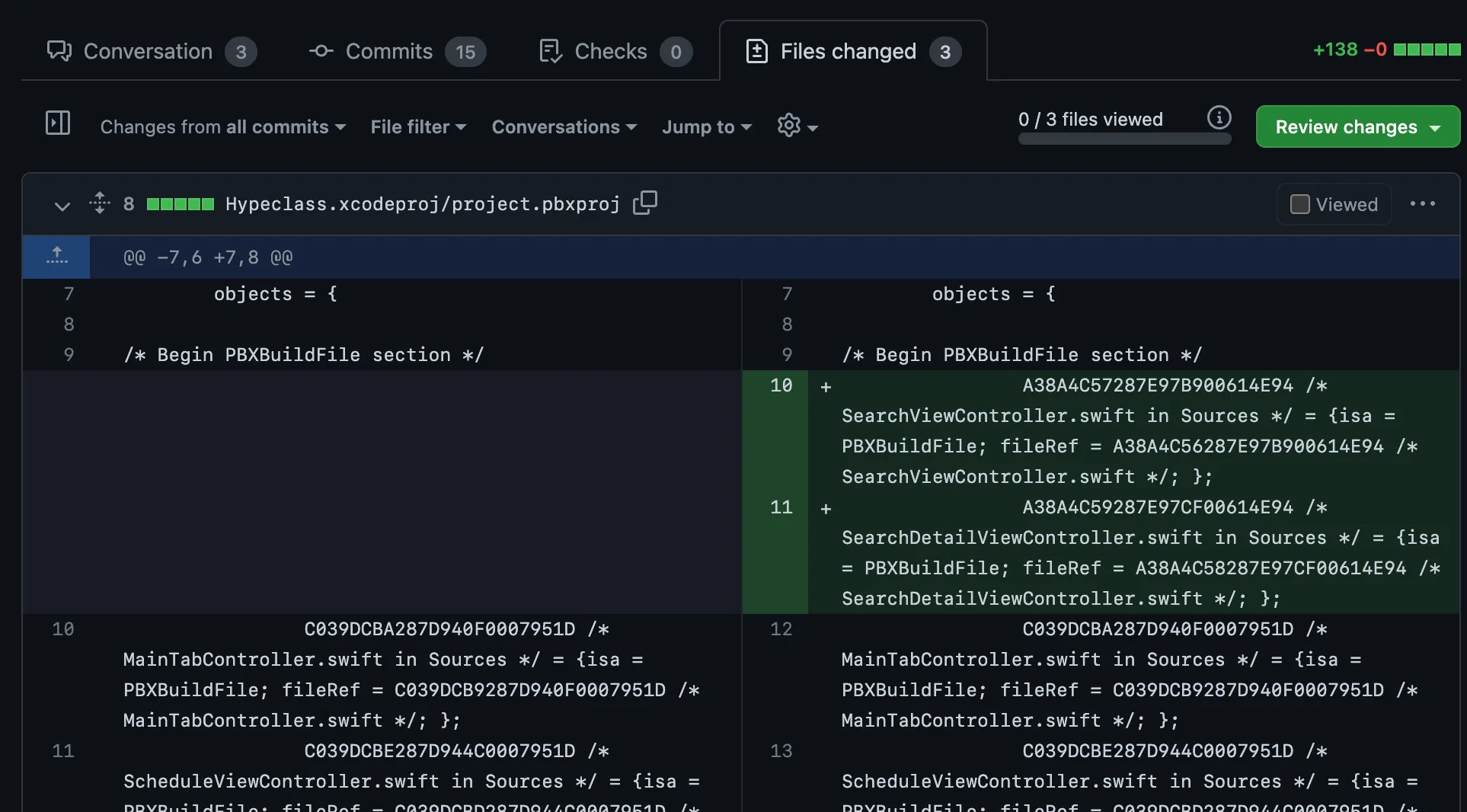Switch to the Conversation tab
This screenshot has width=1467, height=812.
[151, 52]
